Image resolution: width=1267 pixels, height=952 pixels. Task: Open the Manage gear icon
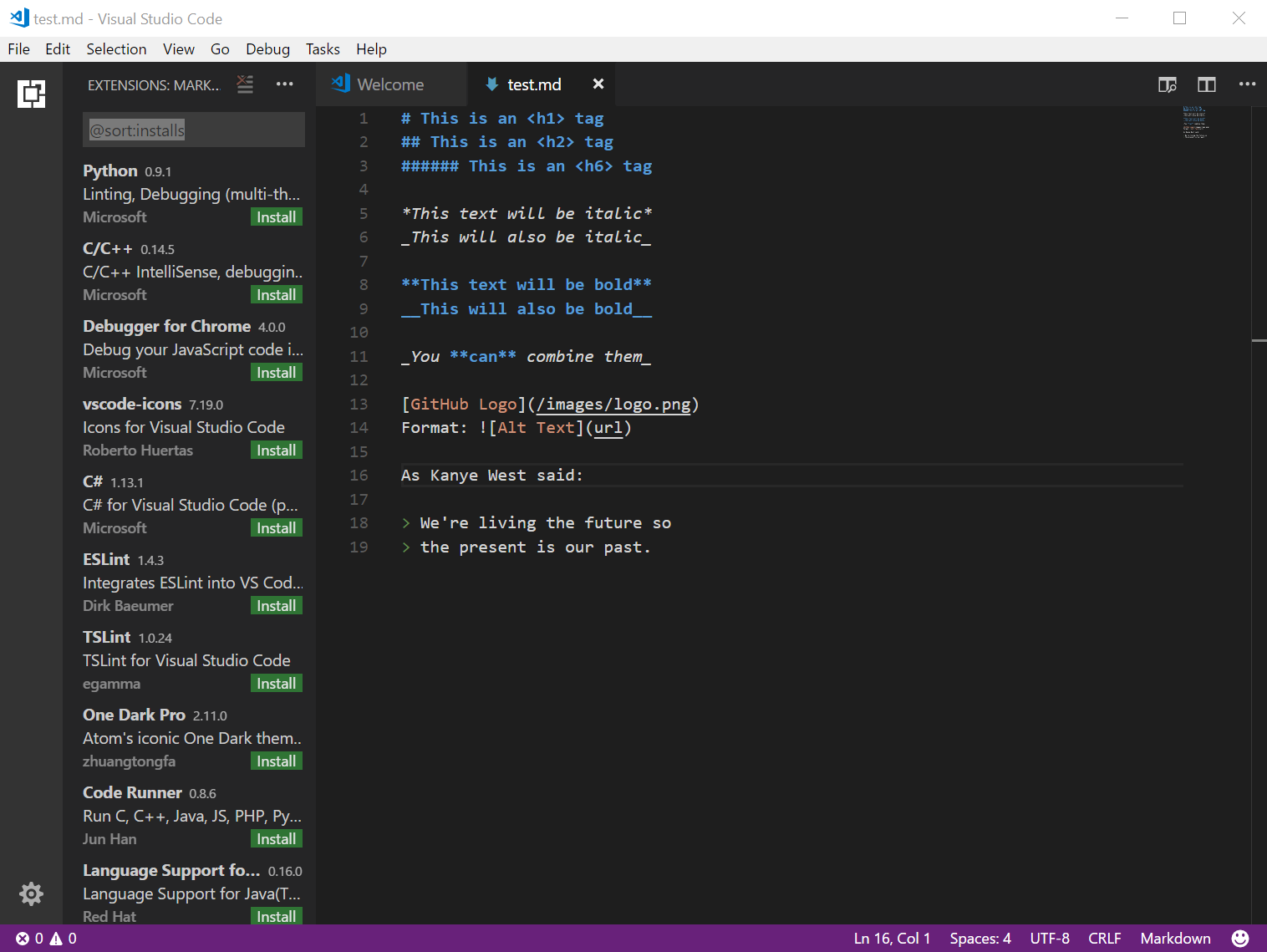point(31,893)
